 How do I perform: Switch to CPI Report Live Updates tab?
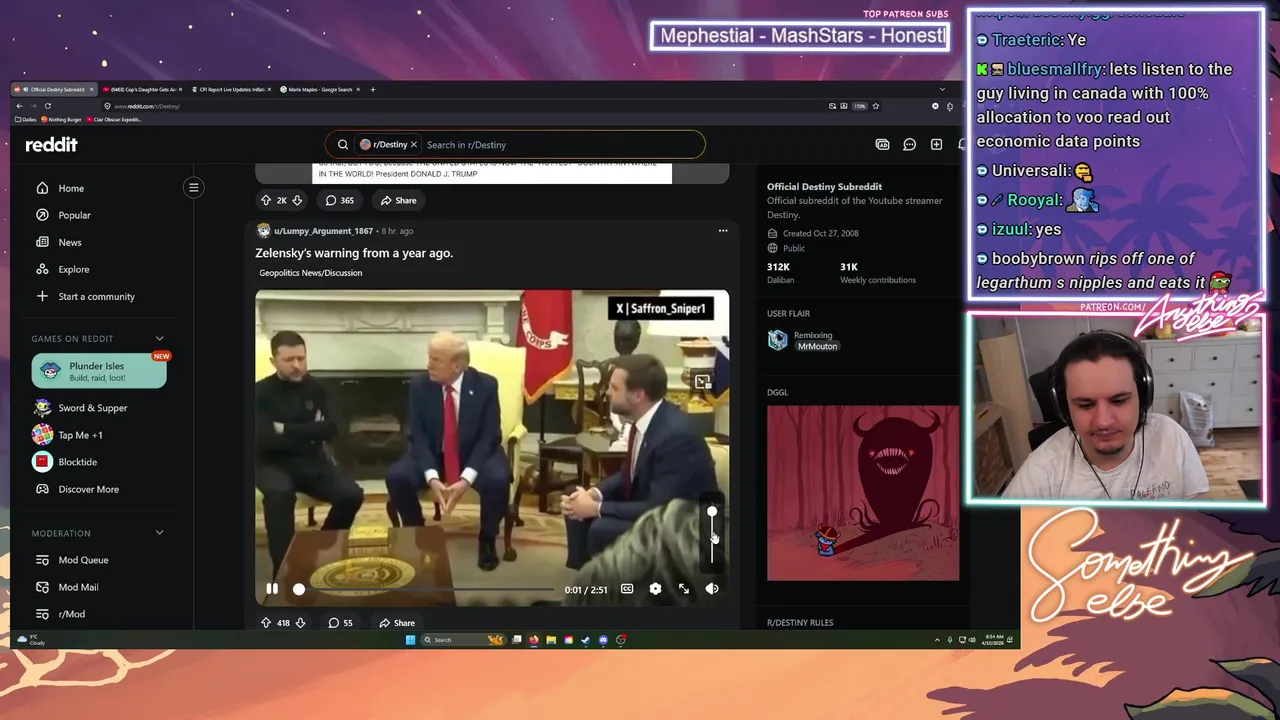tap(231, 89)
